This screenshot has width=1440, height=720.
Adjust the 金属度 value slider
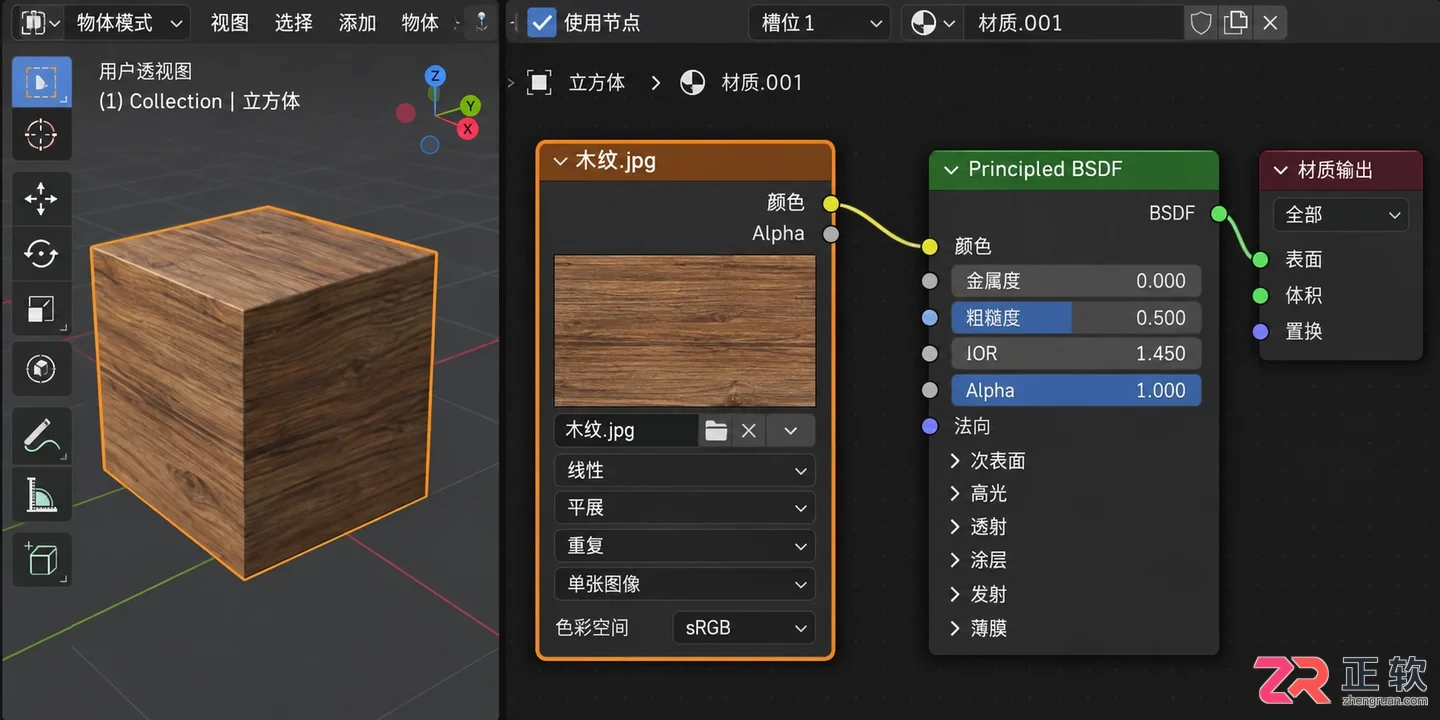click(x=1076, y=281)
